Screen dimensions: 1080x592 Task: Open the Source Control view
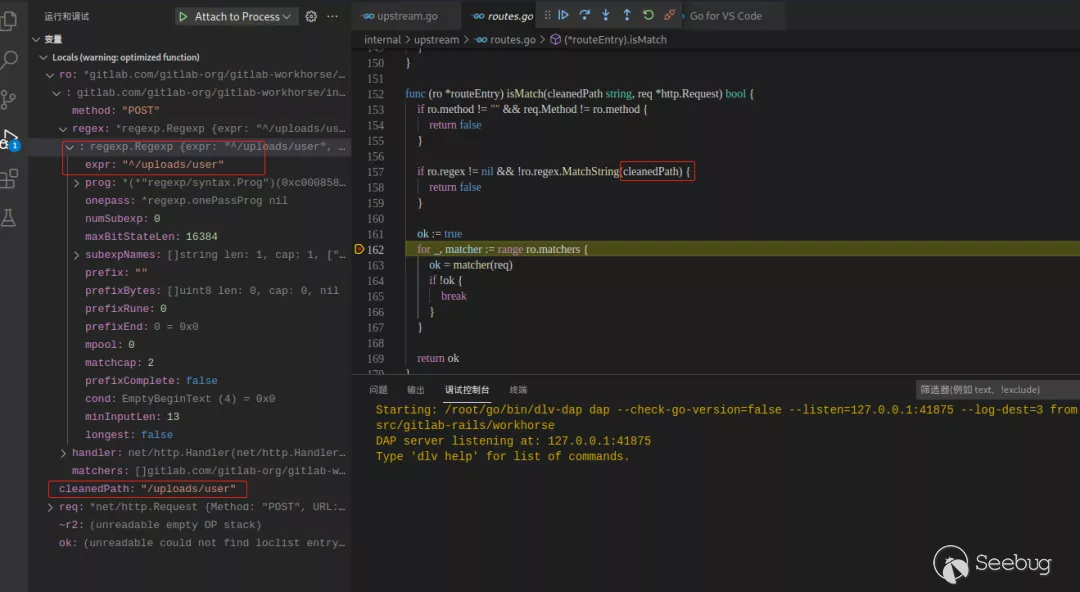pyautogui.click(x=10, y=100)
